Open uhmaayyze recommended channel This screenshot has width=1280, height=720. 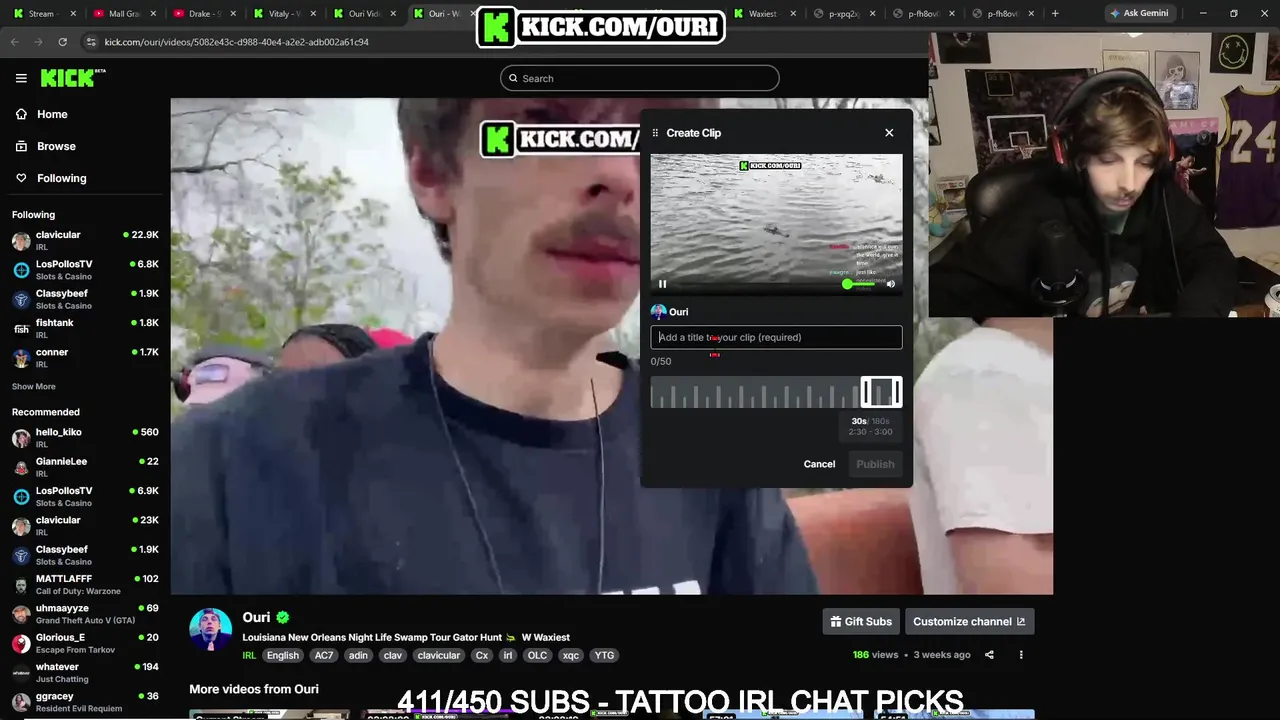pos(85,614)
